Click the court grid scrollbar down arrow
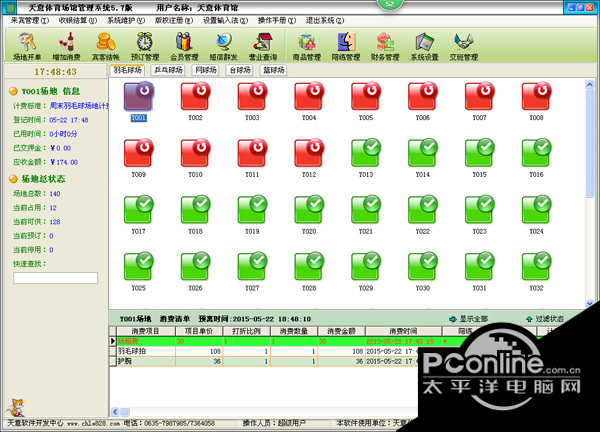 (x=589, y=303)
